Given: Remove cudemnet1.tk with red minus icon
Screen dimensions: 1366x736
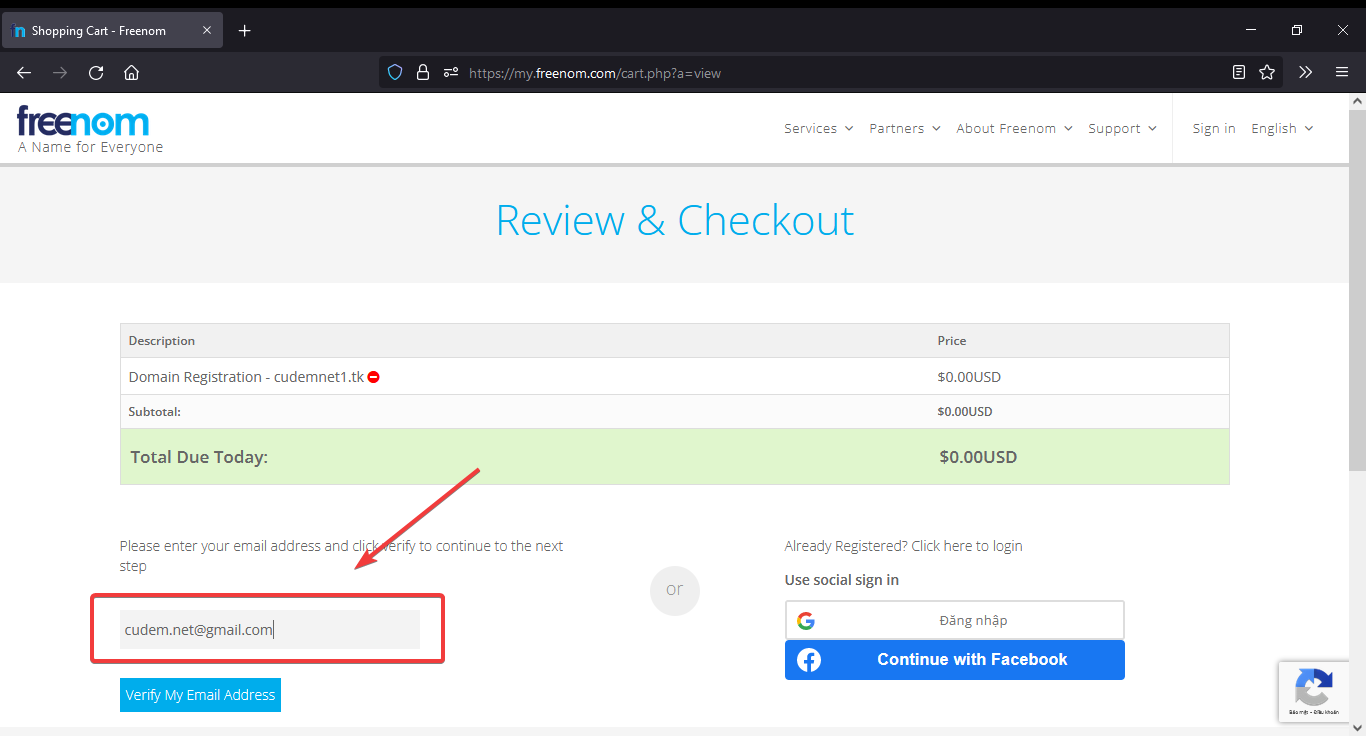Looking at the screenshot, I should [x=373, y=377].
